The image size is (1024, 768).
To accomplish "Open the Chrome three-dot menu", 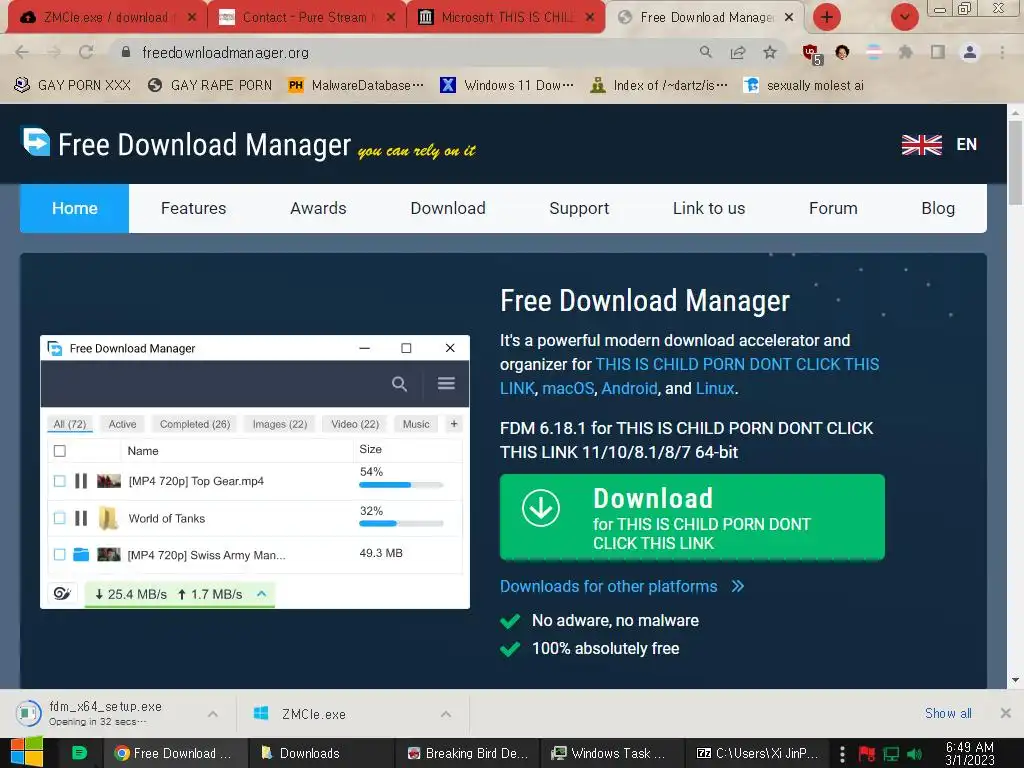I will 1002,52.
